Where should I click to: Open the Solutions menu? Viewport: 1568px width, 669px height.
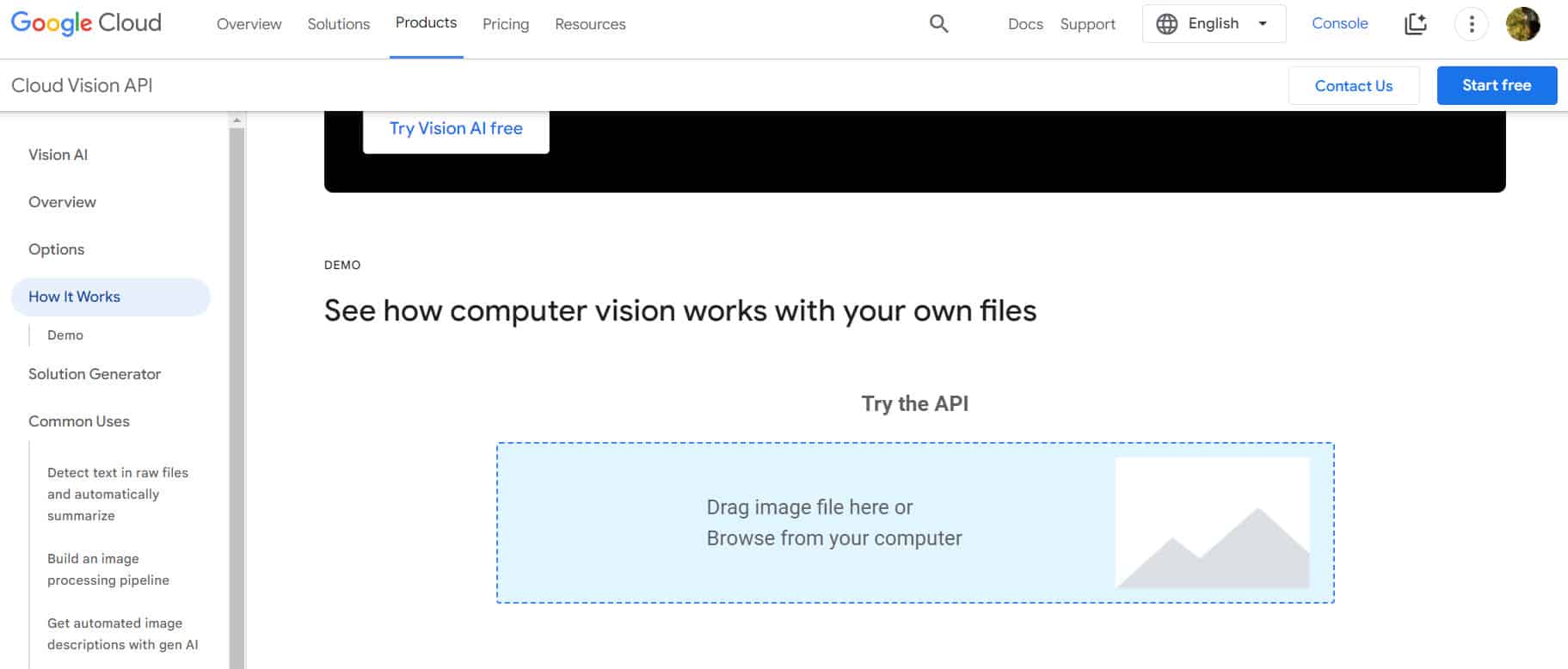339,24
